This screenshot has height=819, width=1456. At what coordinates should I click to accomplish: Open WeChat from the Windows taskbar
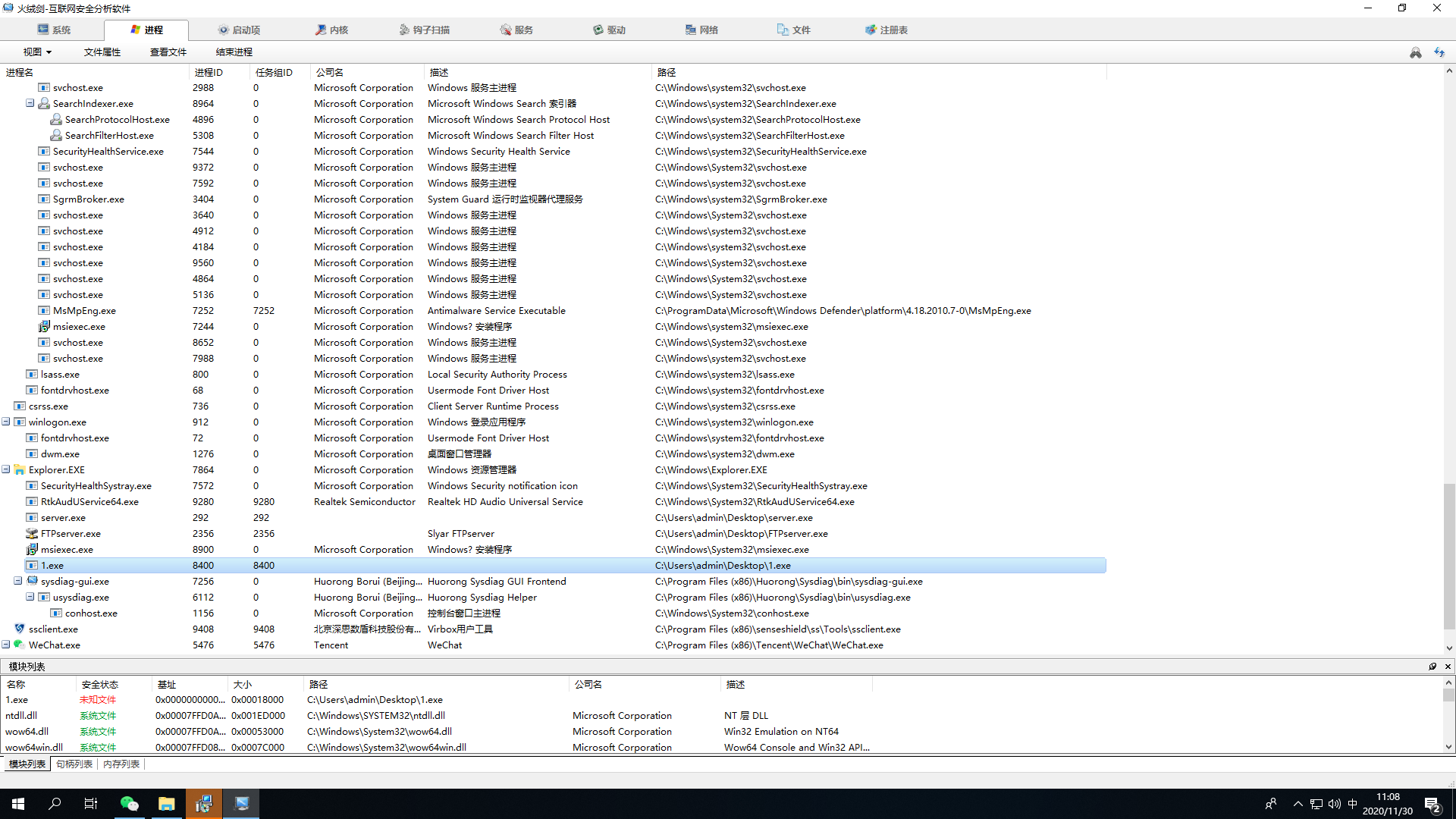pyautogui.click(x=130, y=804)
